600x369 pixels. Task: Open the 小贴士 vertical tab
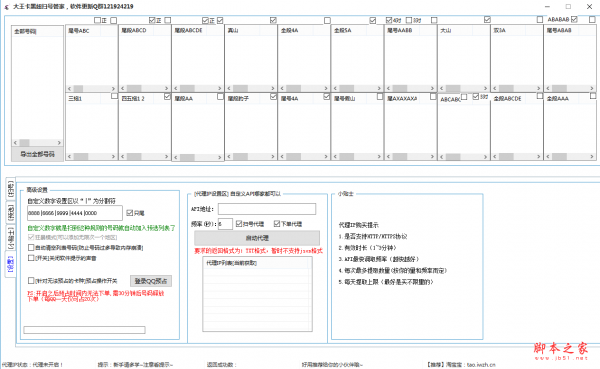click(11, 238)
